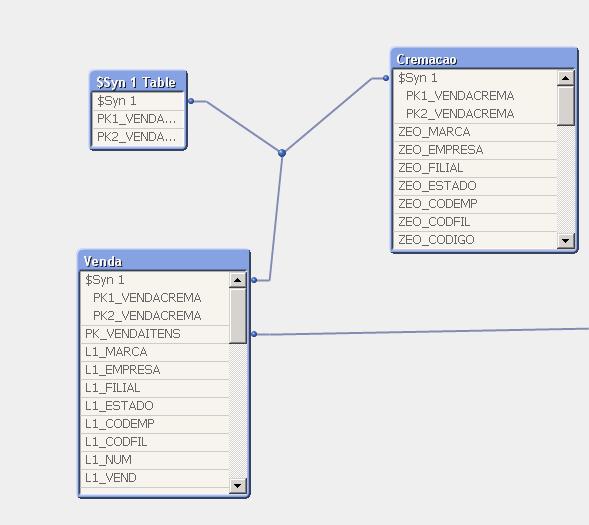This screenshot has height=525, width=589.
Task: Click scroll up arrow in Cremacao table
Action: click(565, 78)
